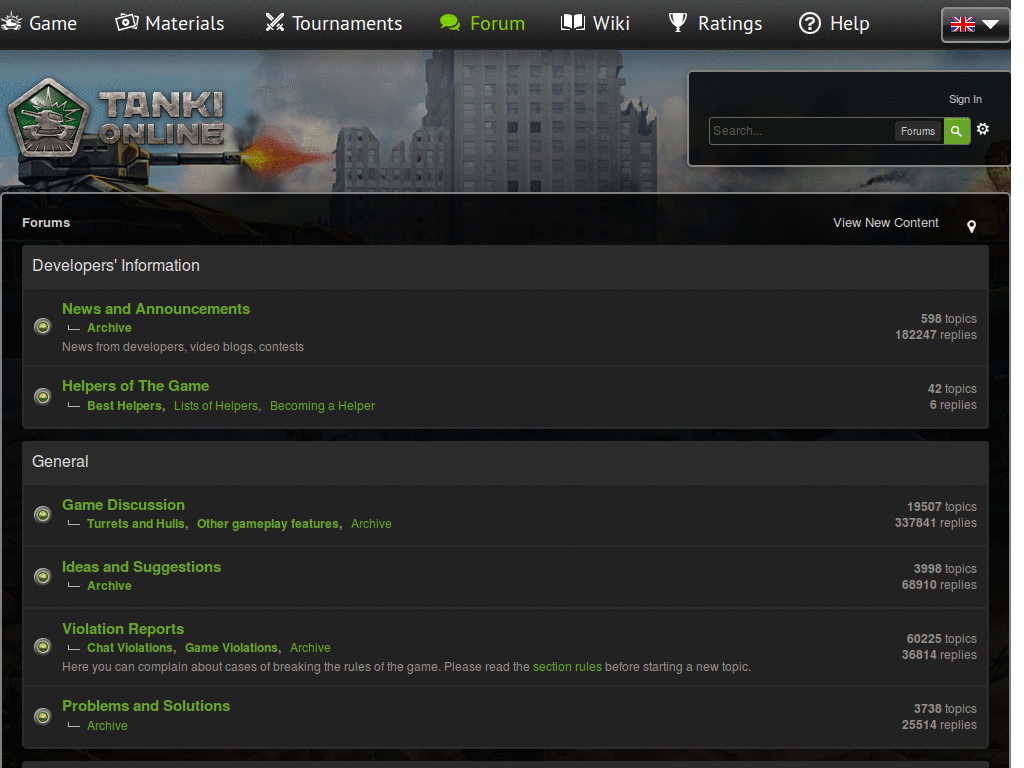This screenshot has width=1024, height=768.
Task: Click the section rules link
Action: click(x=567, y=667)
